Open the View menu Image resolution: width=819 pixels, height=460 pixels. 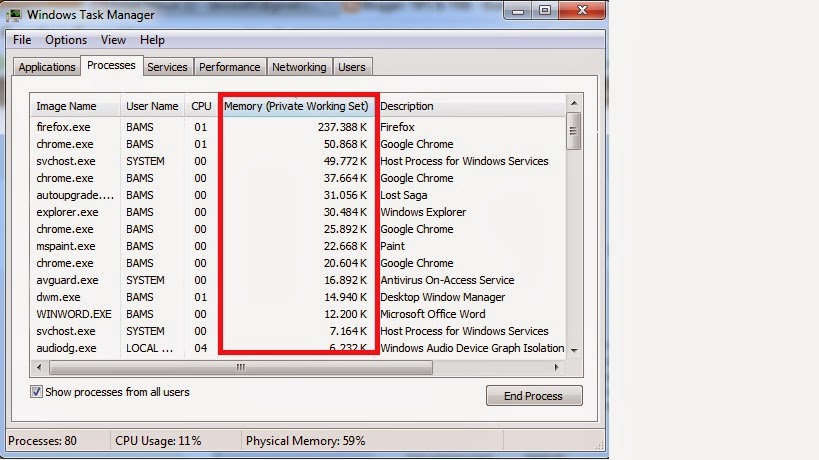tap(113, 40)
